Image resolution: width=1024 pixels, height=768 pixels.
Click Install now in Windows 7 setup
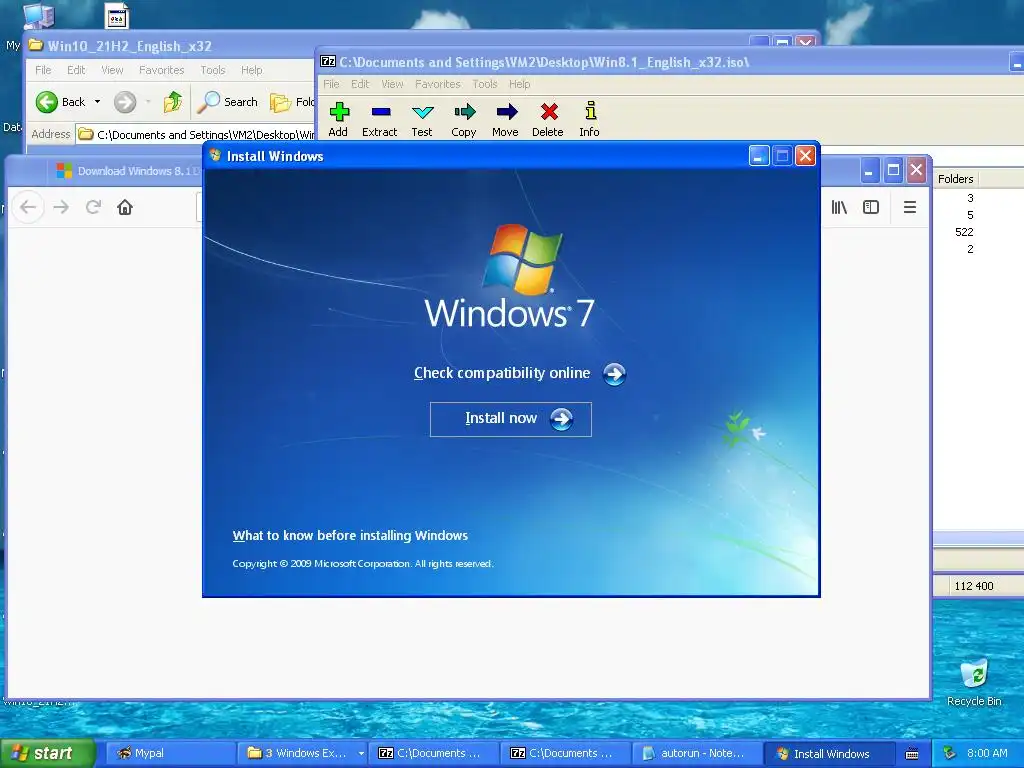pos(510,419)
